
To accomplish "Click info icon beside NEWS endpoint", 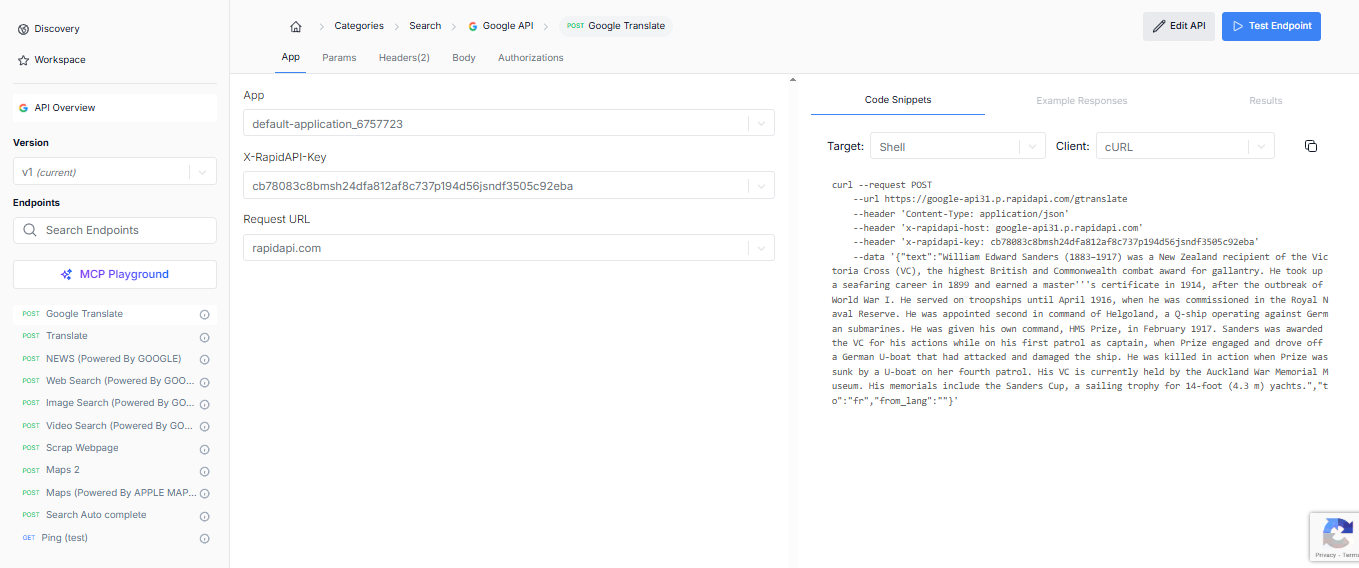I will (205, 359).
